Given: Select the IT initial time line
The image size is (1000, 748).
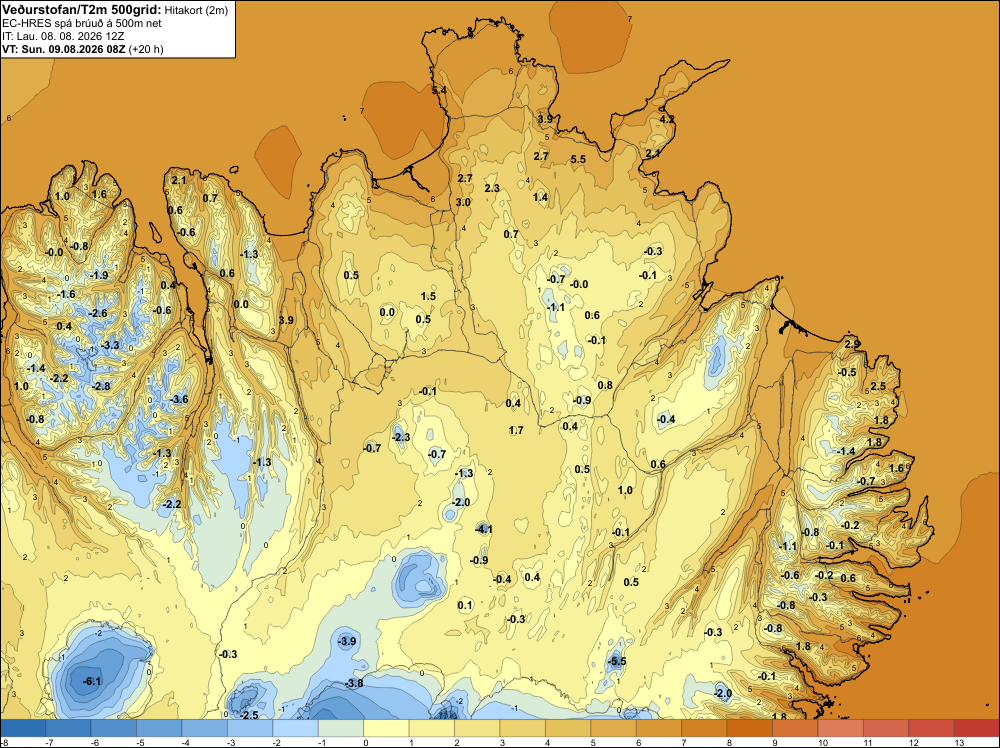Looking at the screenshot, I should [x=63, y=36].
